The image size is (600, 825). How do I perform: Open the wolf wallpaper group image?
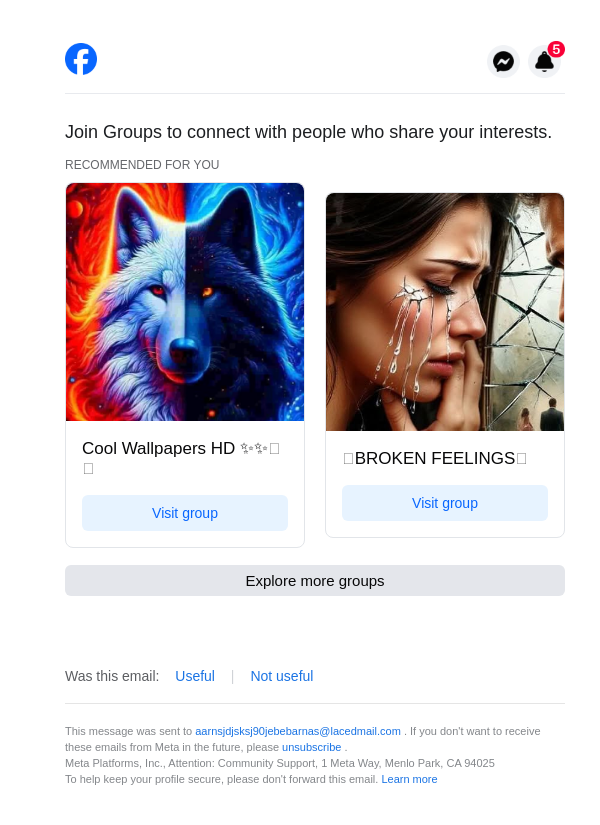185,302
